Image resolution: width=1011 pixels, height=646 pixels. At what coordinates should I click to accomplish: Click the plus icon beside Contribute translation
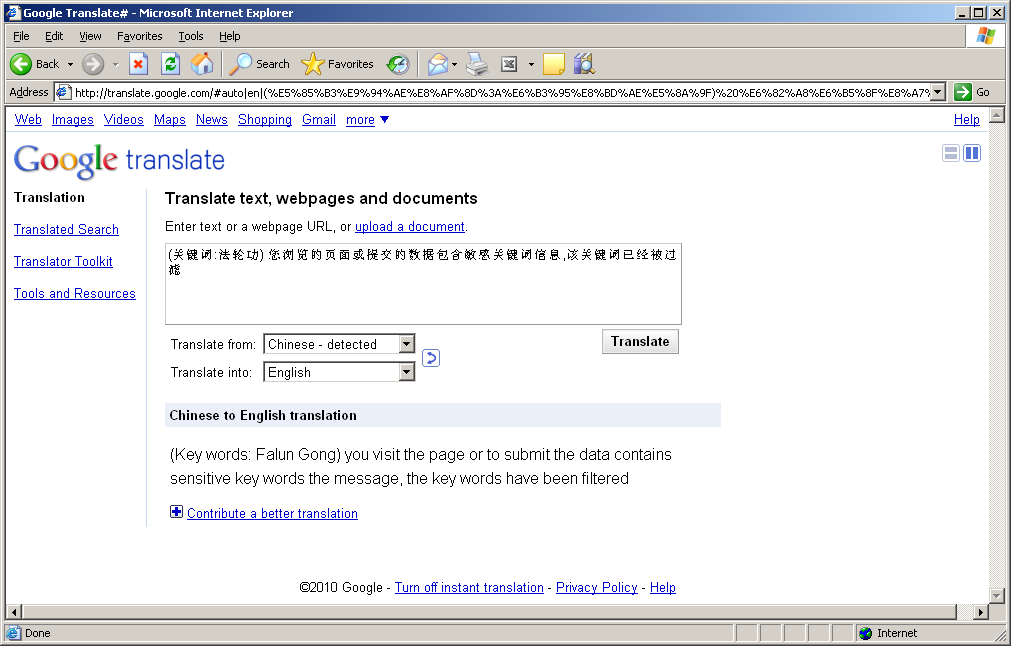176,512
